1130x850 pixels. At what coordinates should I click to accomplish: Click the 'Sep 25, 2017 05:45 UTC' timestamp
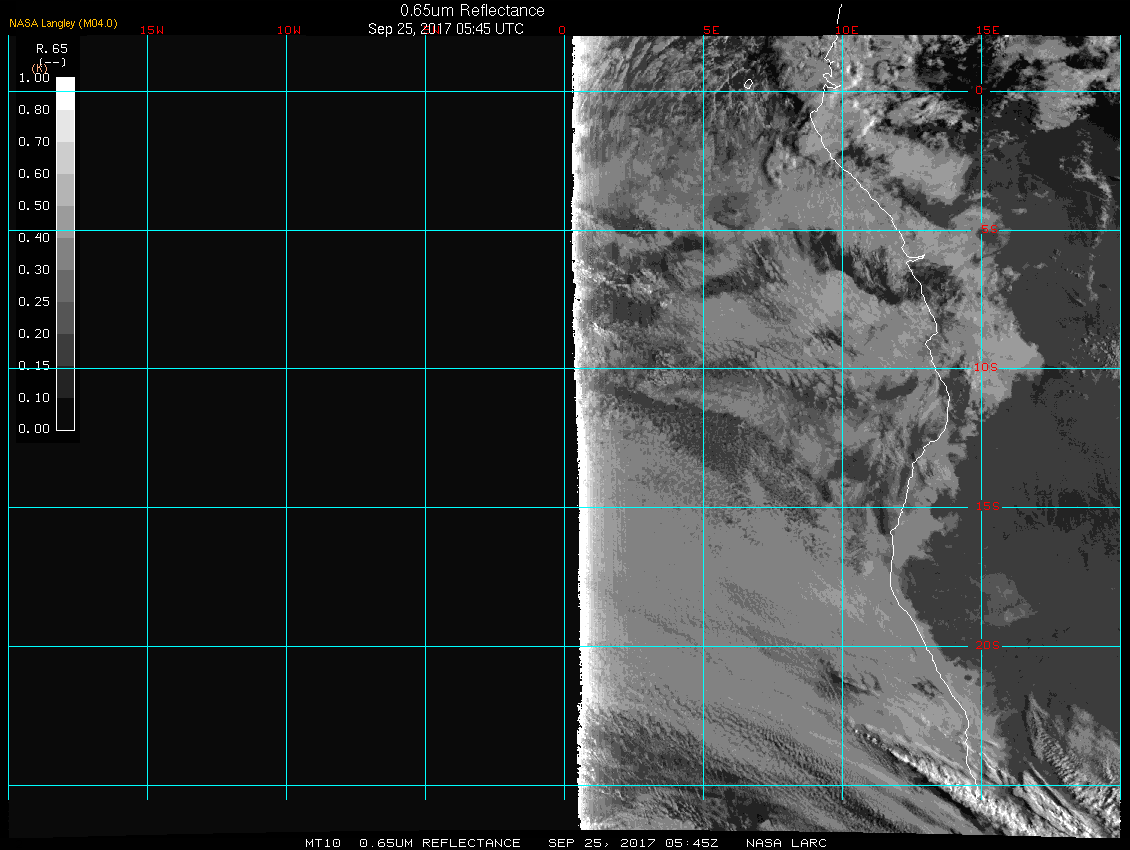[x=445, y=29]
